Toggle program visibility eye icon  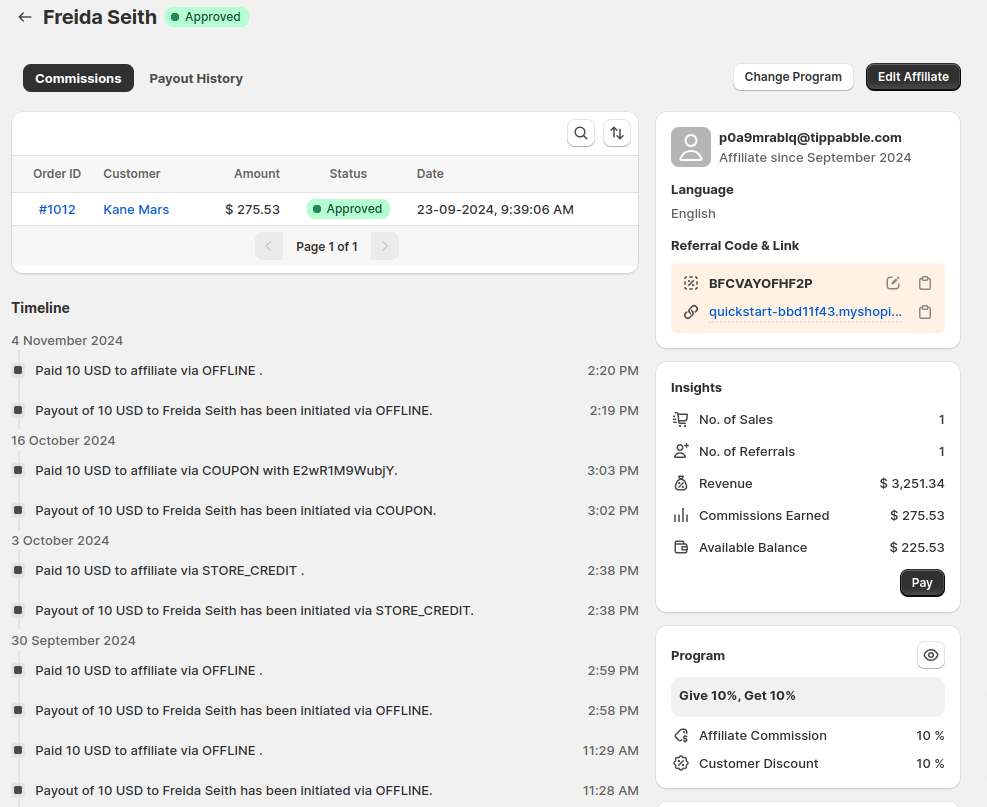pyautogui.click(x=930, y=655)
